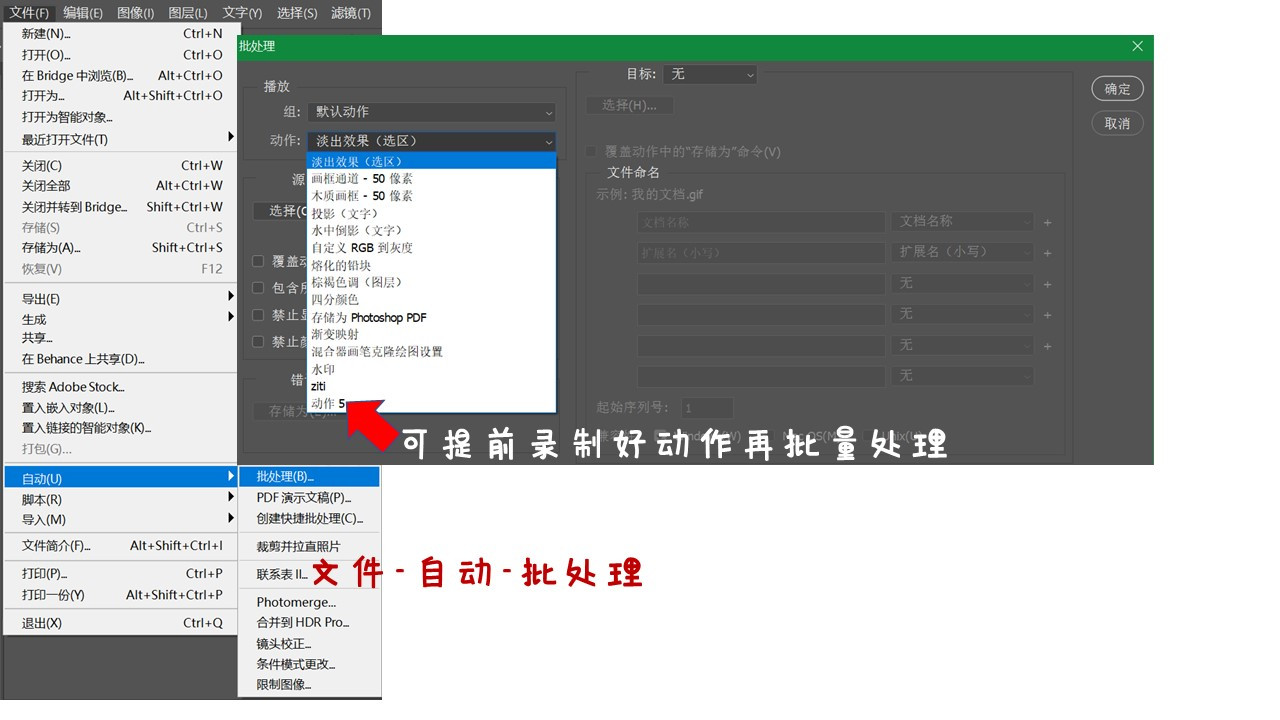
Task: Enable the 覆盖动作中的"存储为"命令(V) checkbox
Action: (x=591, y=152)
